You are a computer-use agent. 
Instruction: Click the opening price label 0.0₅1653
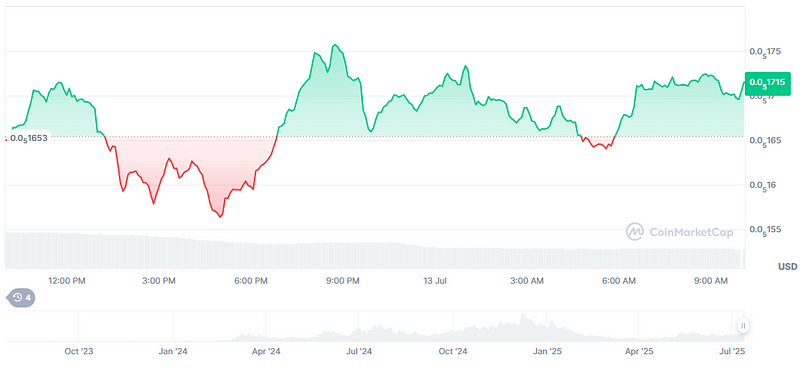tap(28, 138)
